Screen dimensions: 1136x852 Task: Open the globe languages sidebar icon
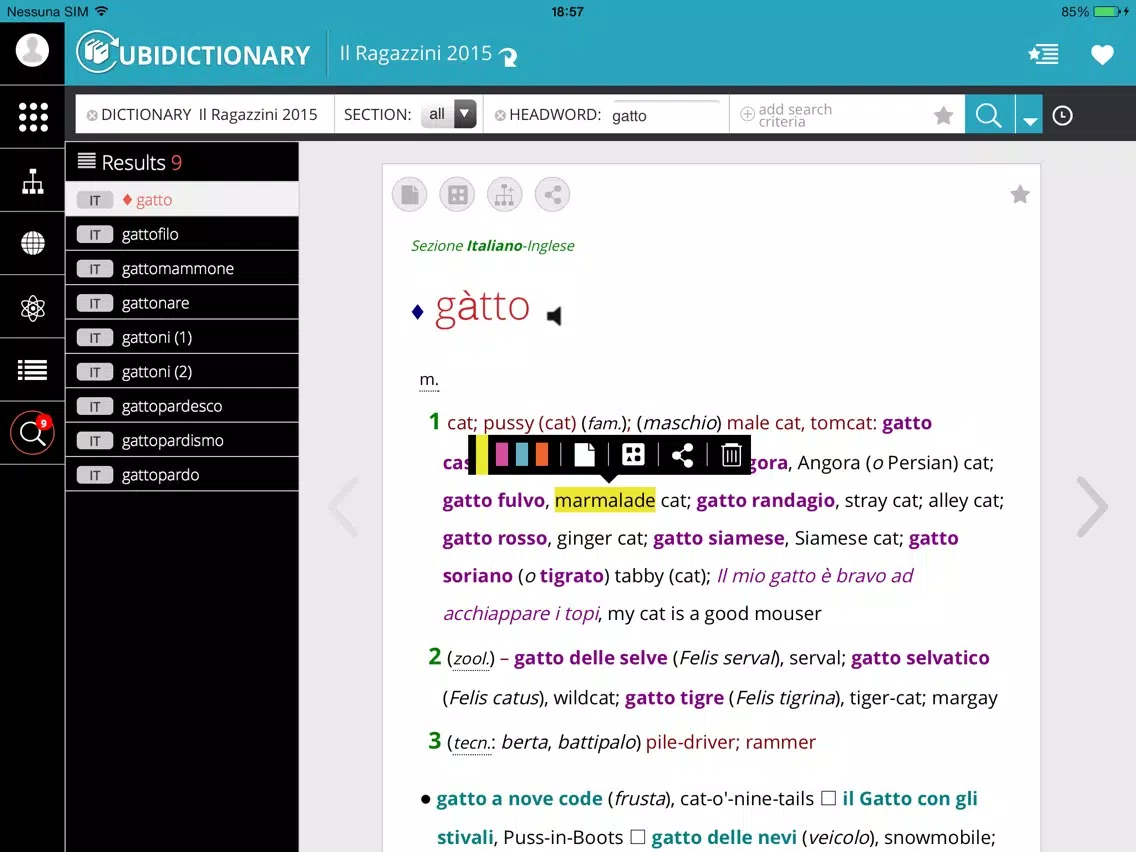33,243
